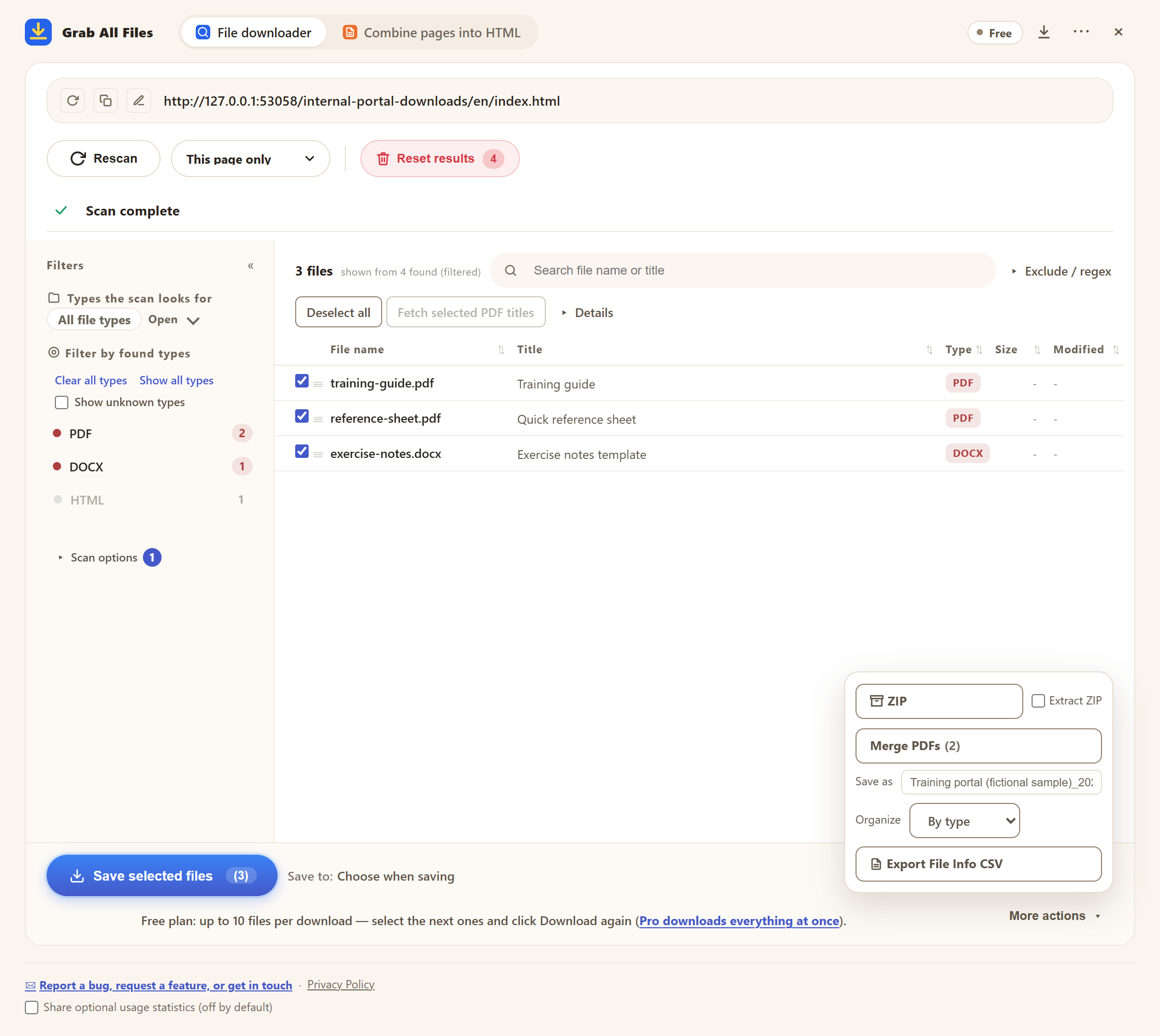Click the search magnifier icon

pos(511,270)
